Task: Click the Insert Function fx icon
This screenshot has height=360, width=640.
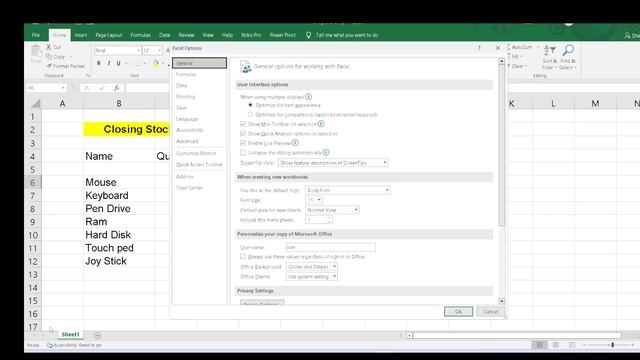Action: point(116,88)
